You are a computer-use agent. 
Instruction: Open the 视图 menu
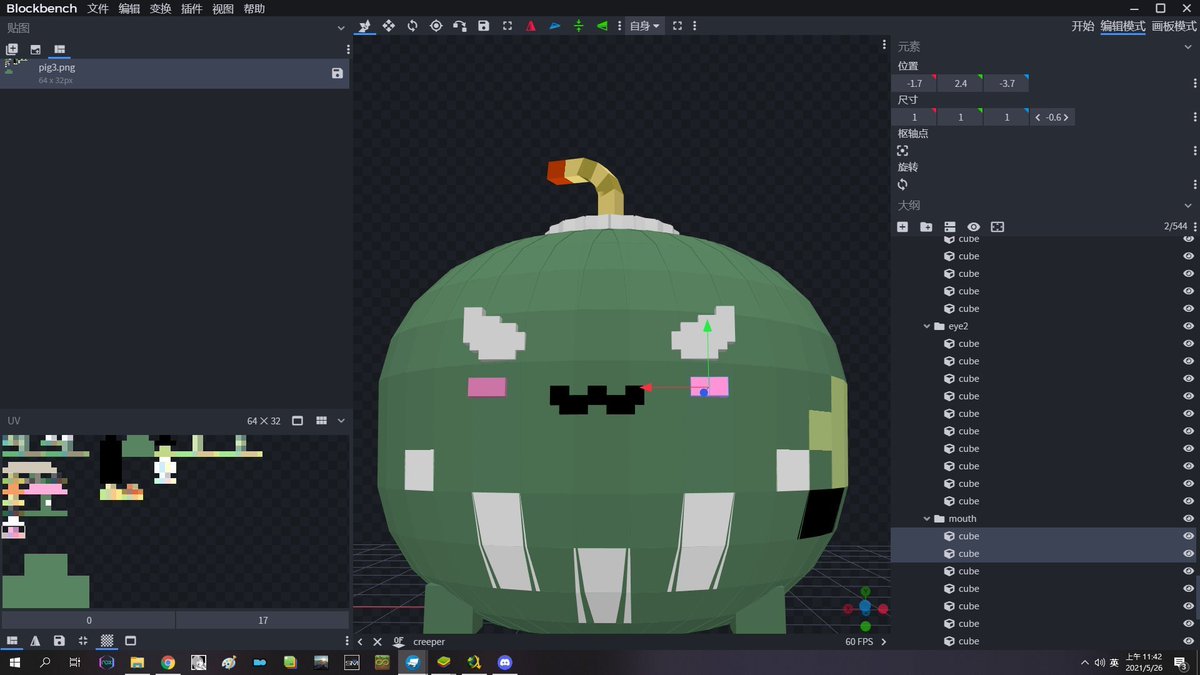pos(223,8)
